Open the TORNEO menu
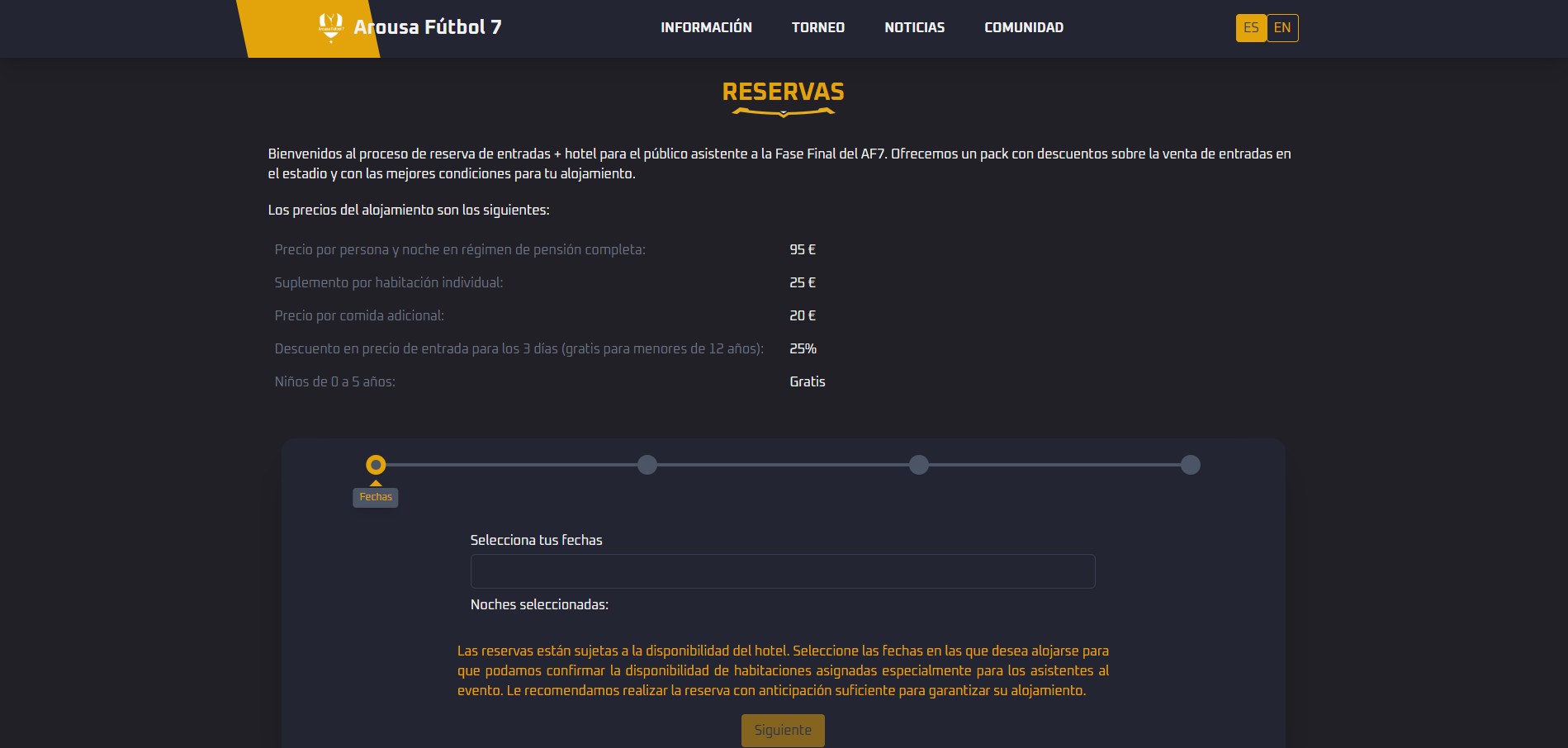 coord(818,27)
